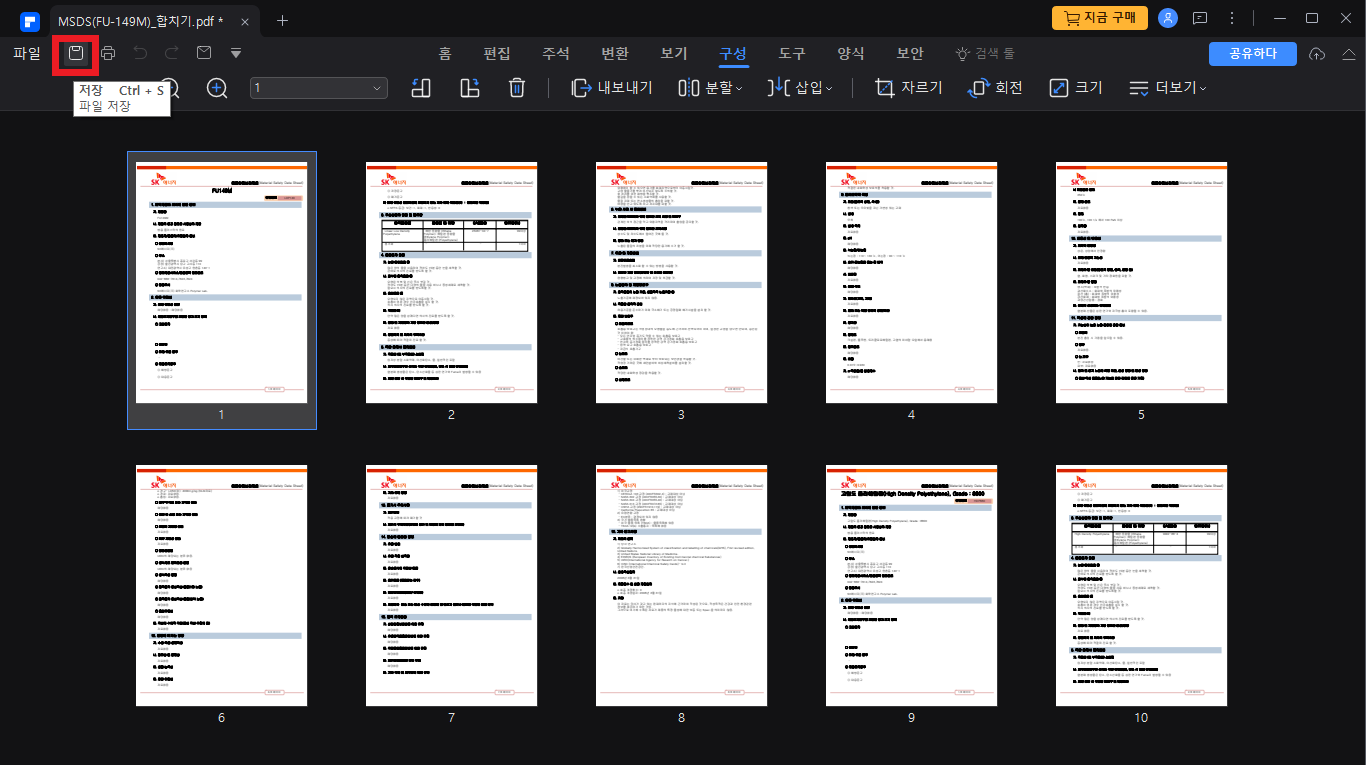
Task: Click the Redo arrow icon
Action: pos(172,53)
